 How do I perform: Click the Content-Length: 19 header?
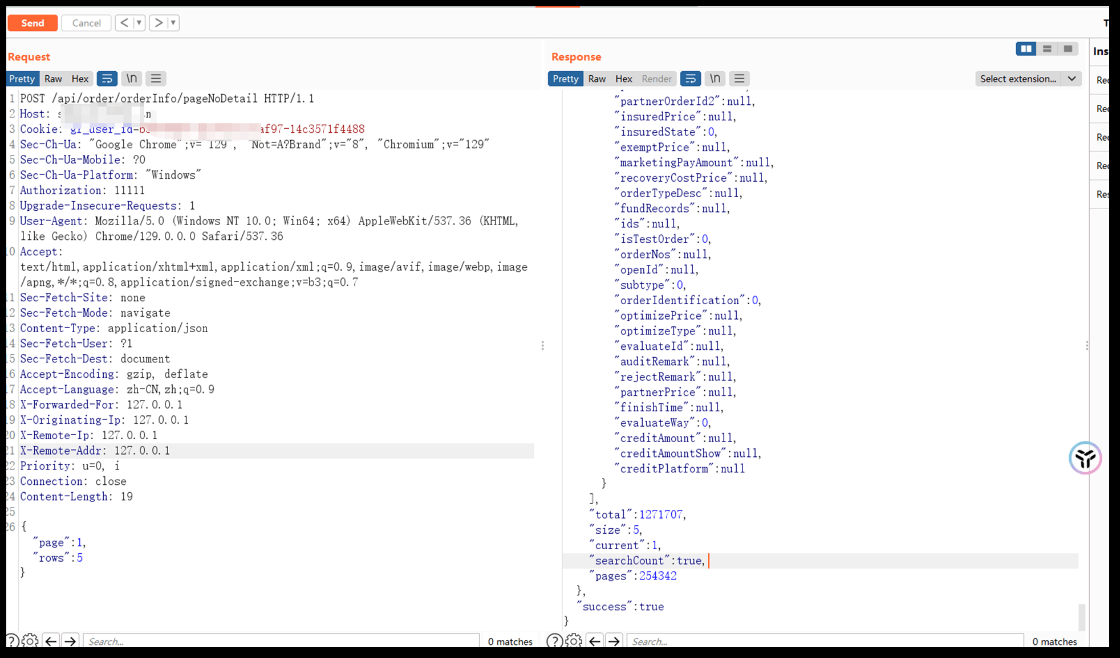(76, 497)
